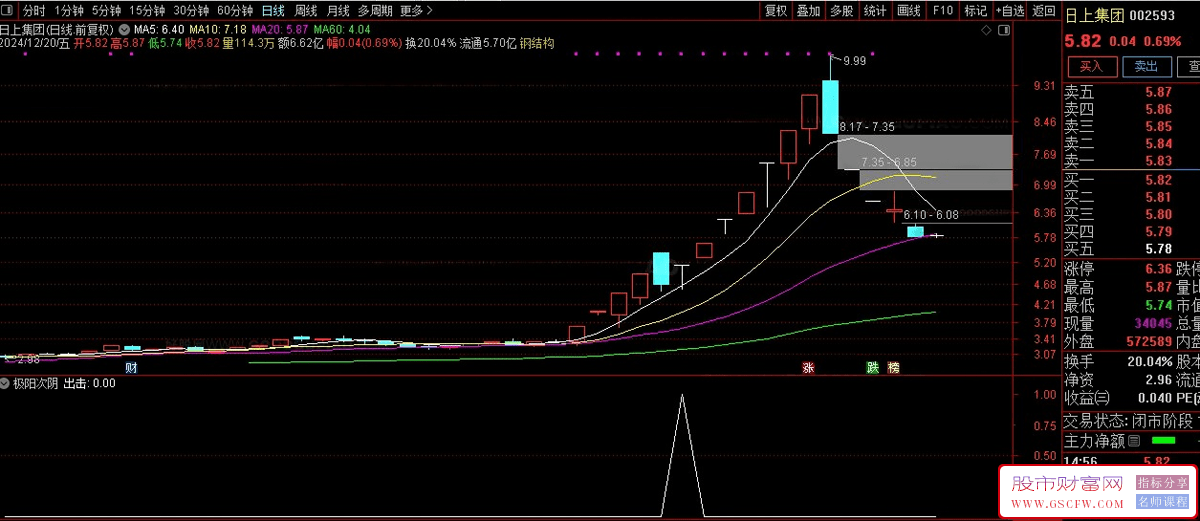This screenshot has width=1200, height=521.
Task: Click the 9.99 high price label
Action: [854, 61]
